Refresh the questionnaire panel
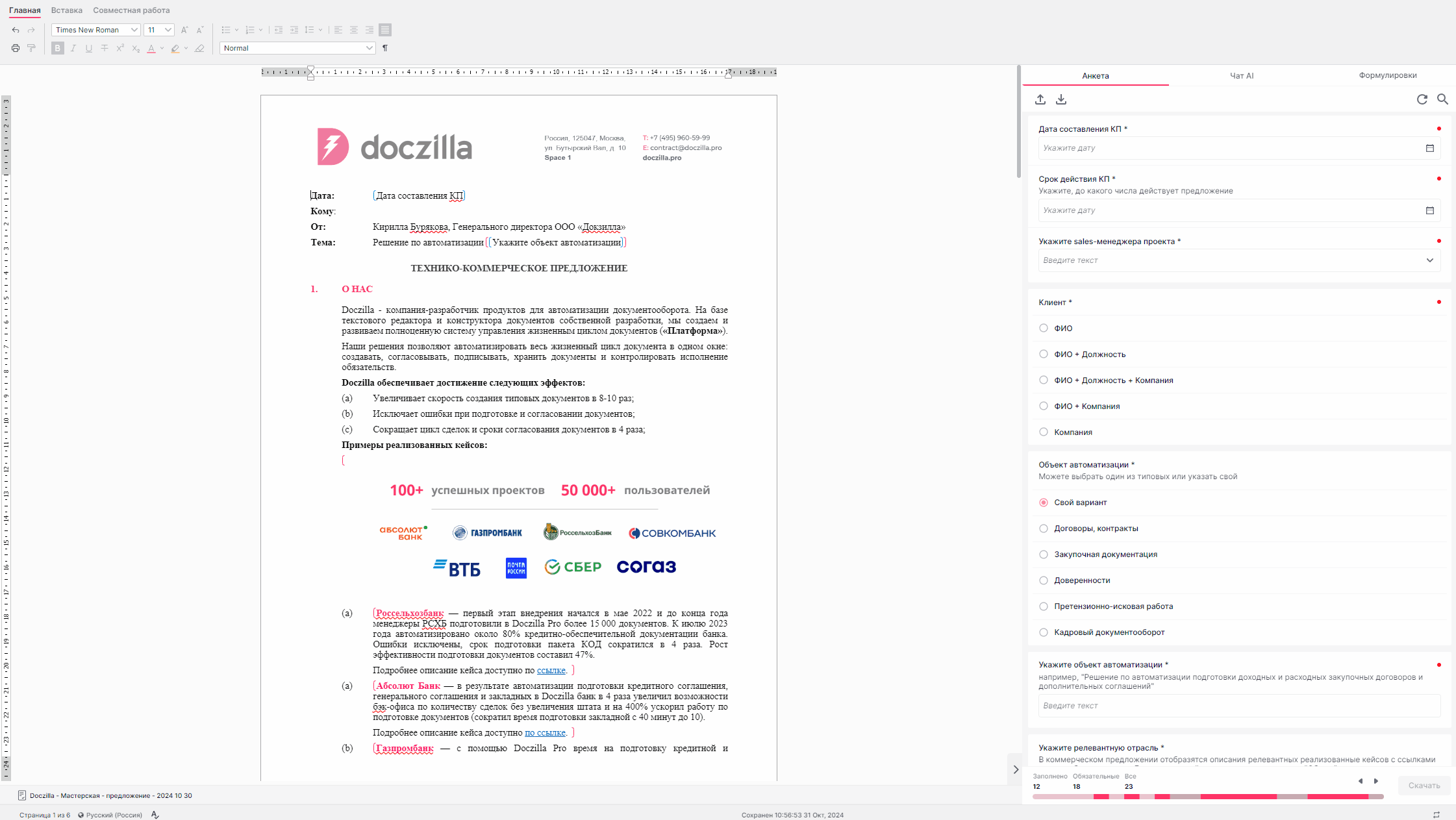This screenshot has width=1456, height=820. (1422, 99)
